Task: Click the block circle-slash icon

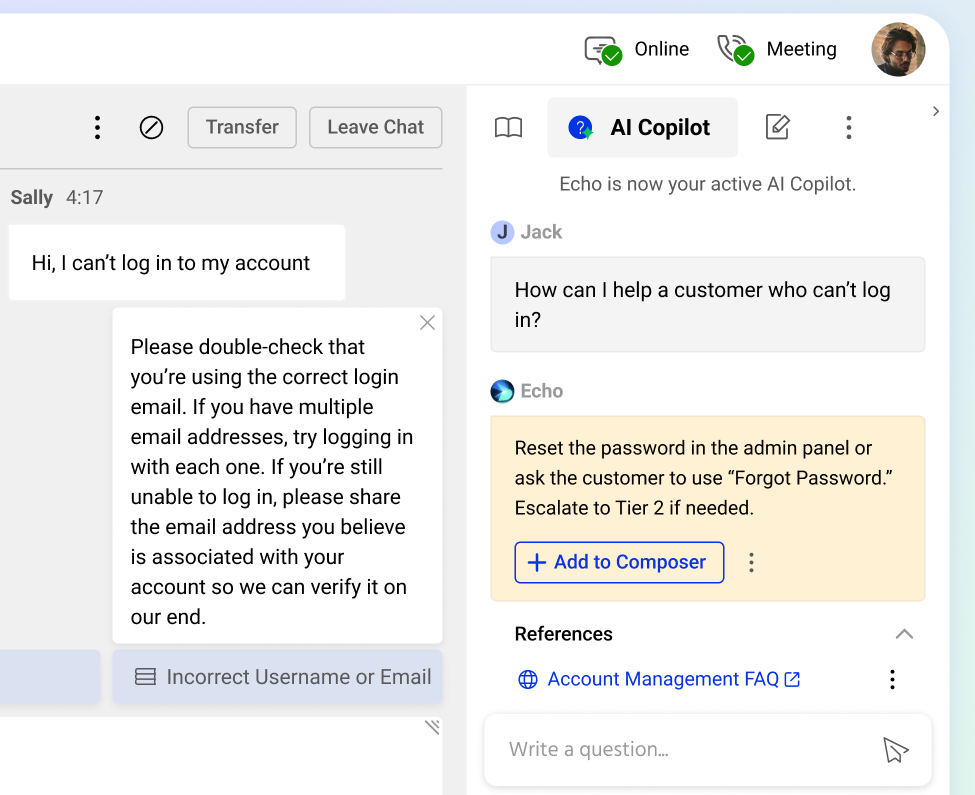Action: (x=151, y=127)
